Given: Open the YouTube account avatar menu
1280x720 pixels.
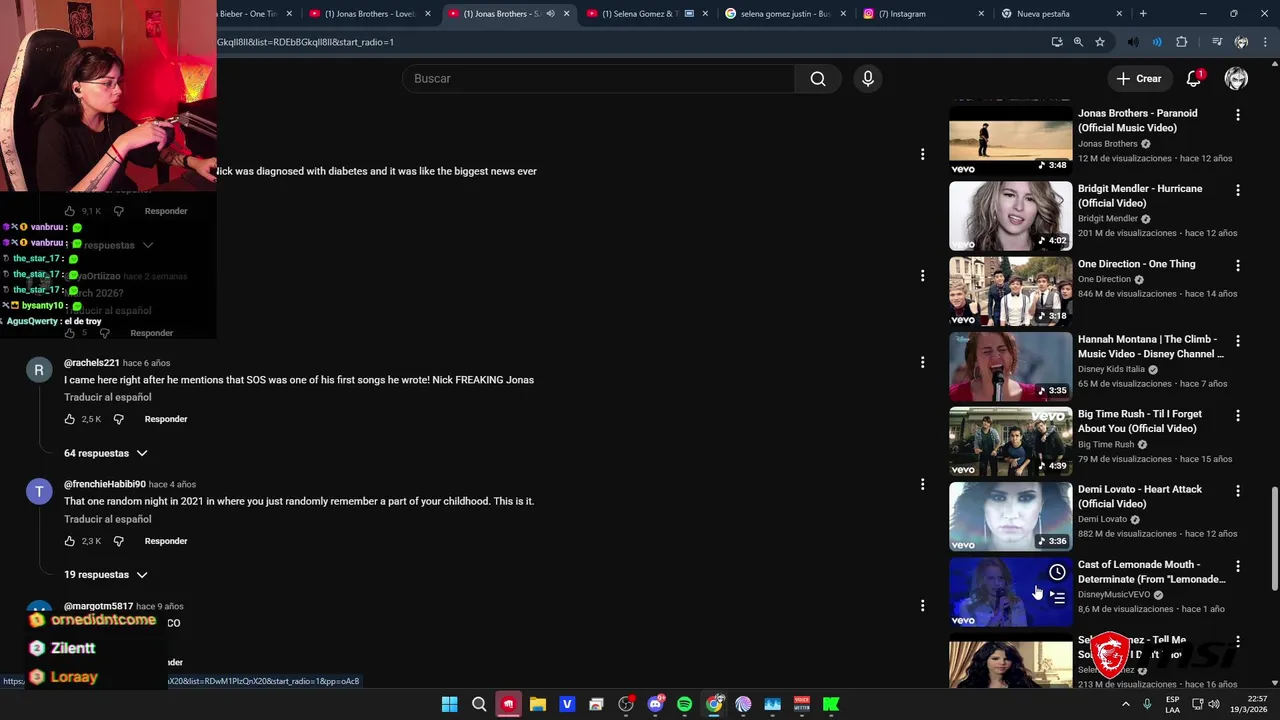Looking at the screenshot, I should coord(1237,79).
